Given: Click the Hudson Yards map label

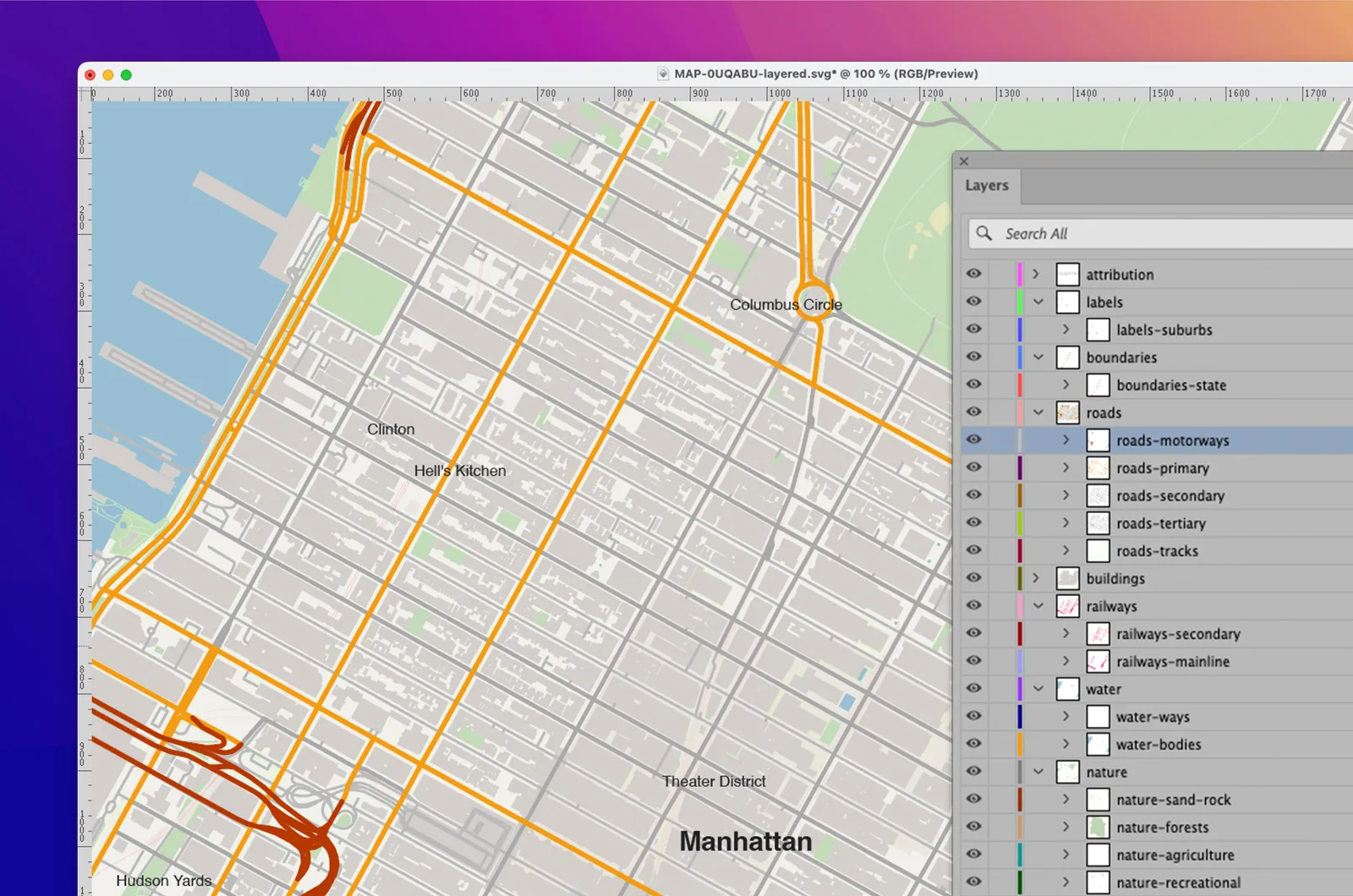Looking at the screenshot, I should pyautogui.click(x=164, y=881).
